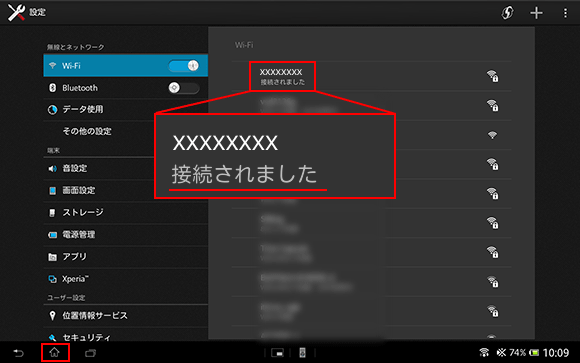Open the small apps launcher icon
Screen dimensions: 580x363
pyautogui.click(x=277, y=353)
